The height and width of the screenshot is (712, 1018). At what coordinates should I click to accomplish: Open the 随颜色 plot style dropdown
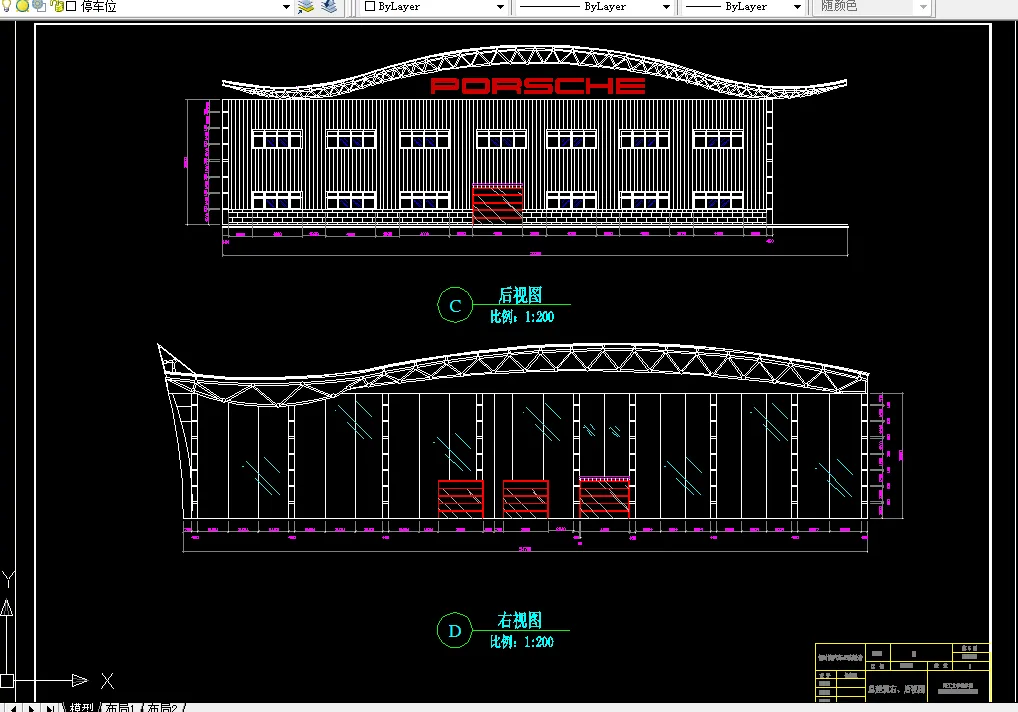point(923,6)
